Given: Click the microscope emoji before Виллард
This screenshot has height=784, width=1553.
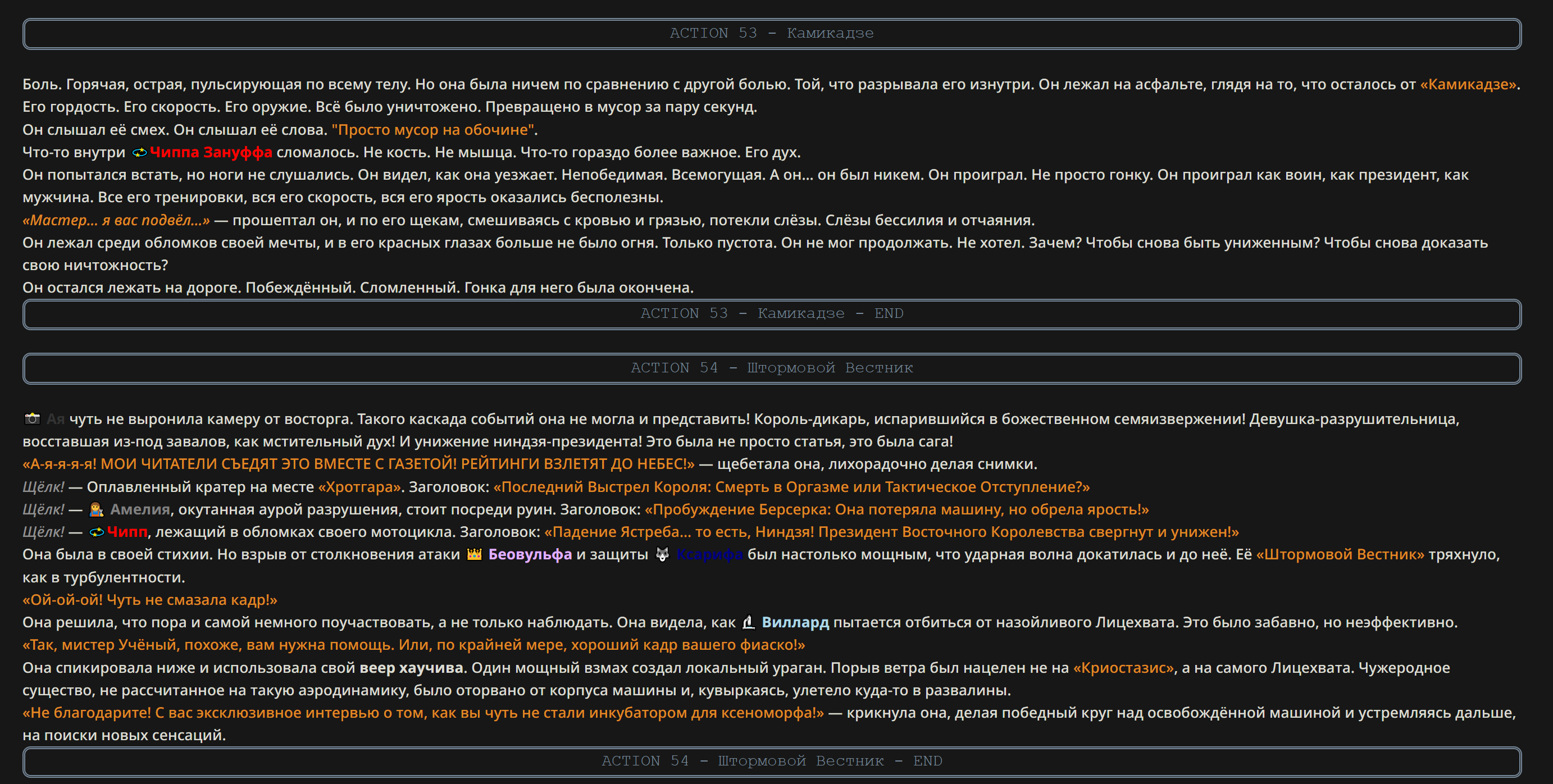Looking at the screenshot, I should (x=748, y=622).
